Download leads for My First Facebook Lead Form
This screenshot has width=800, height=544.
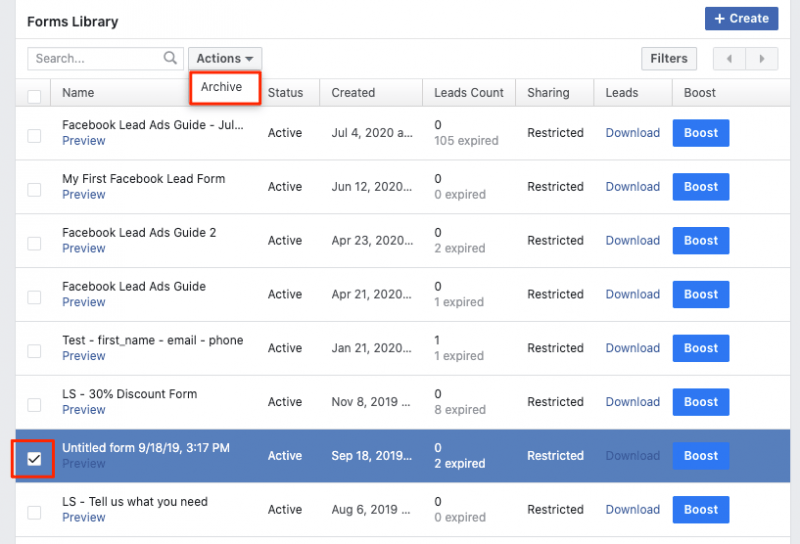[x=633, y=187]
